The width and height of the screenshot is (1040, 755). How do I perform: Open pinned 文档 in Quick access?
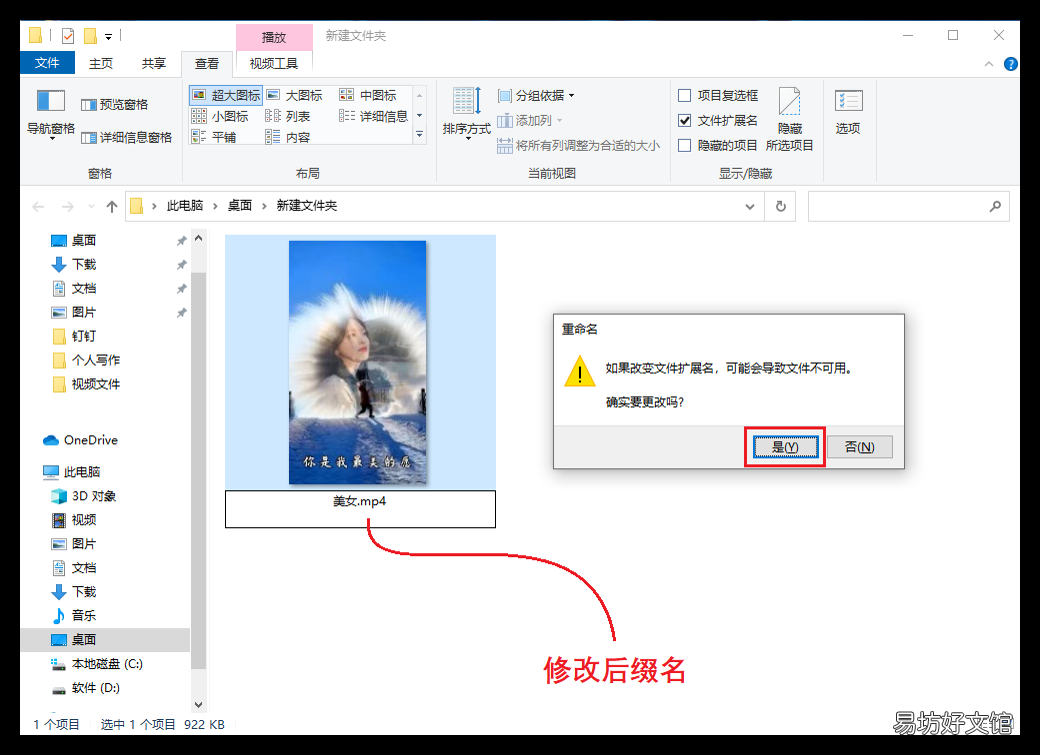click(x=84, y=288)
